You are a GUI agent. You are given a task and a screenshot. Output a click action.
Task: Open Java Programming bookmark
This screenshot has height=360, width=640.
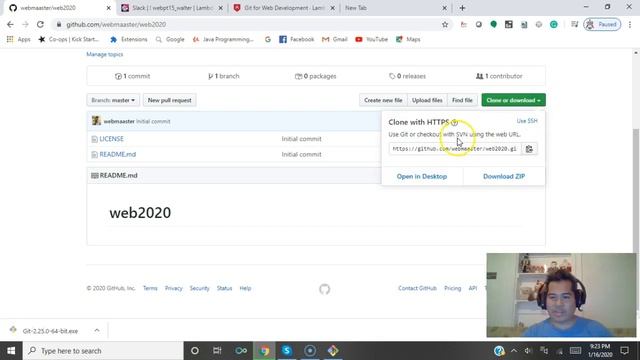tap(223, 39)
